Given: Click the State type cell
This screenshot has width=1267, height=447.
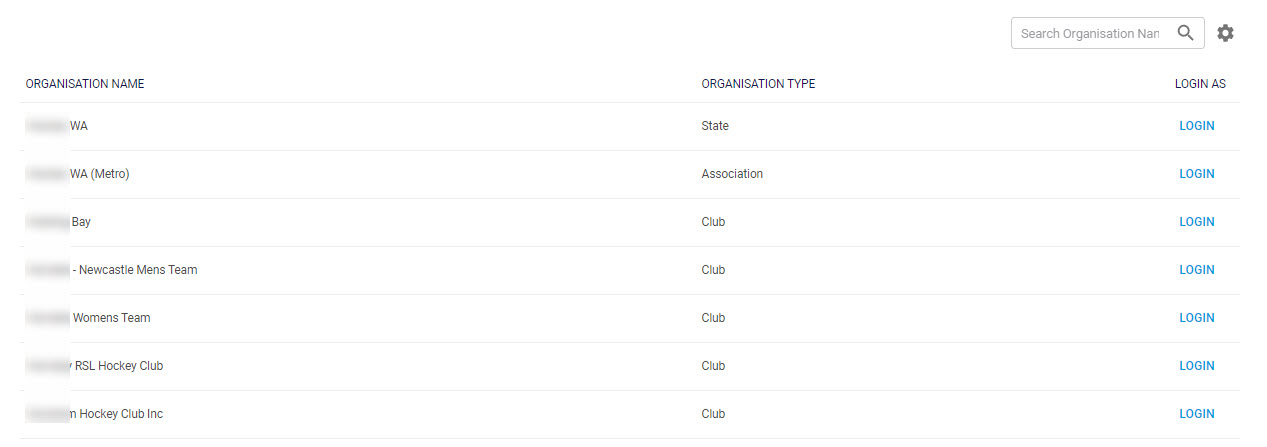Looking at the screenshot, I should (x=715, y=126).
